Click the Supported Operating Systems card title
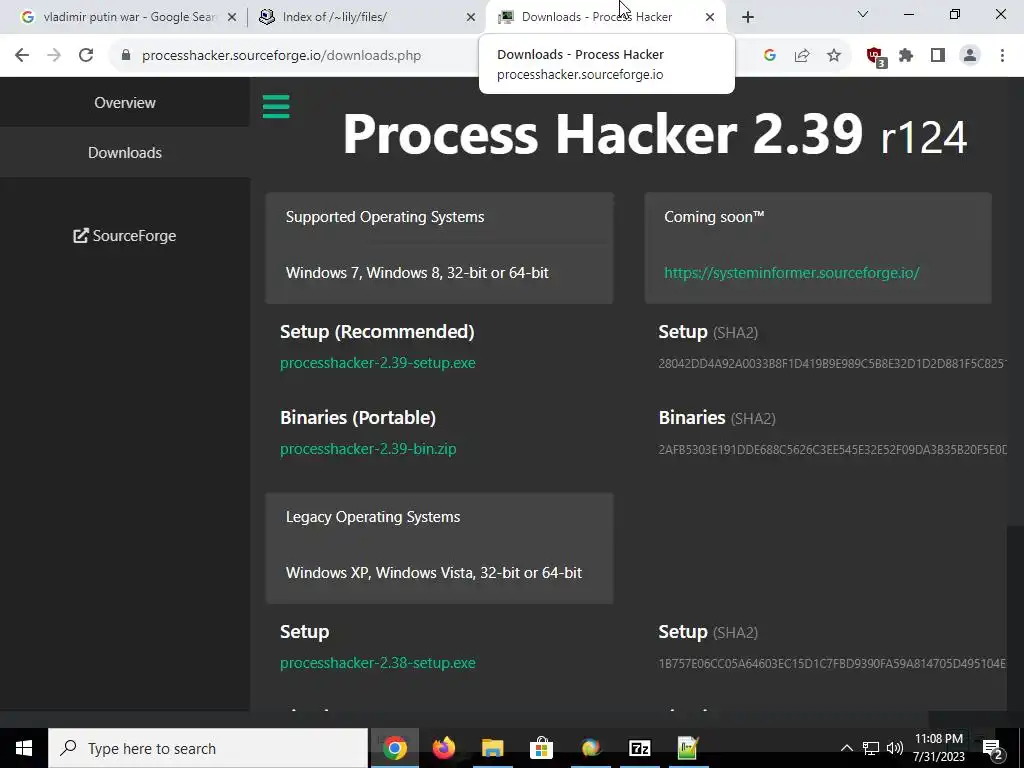The width and height of the screenshot is (1024, 768). tap(385, 217)
